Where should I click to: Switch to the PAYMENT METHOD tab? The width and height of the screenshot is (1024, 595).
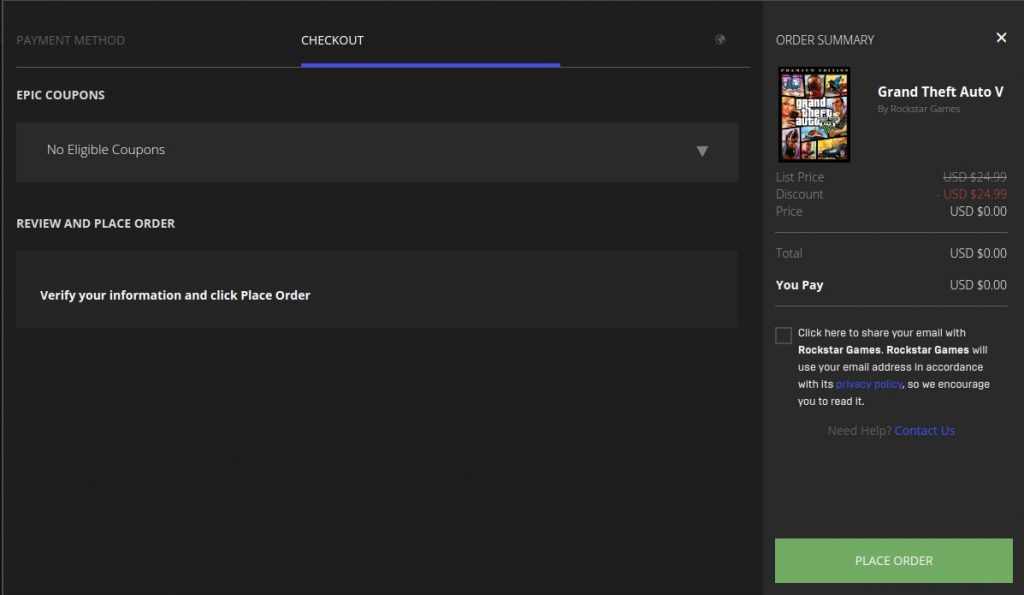(x=69, y=40)
